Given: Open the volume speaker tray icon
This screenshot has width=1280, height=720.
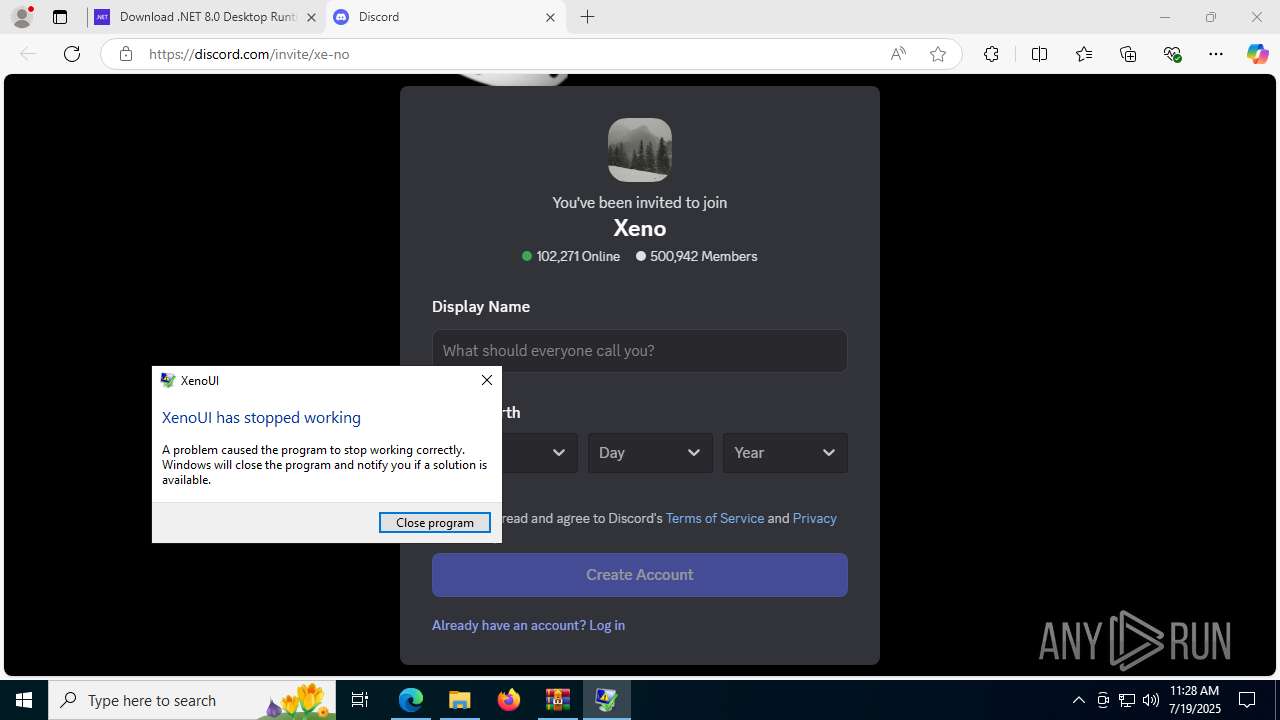Looking at the screenshot, I should click(x=1151, y=700).
